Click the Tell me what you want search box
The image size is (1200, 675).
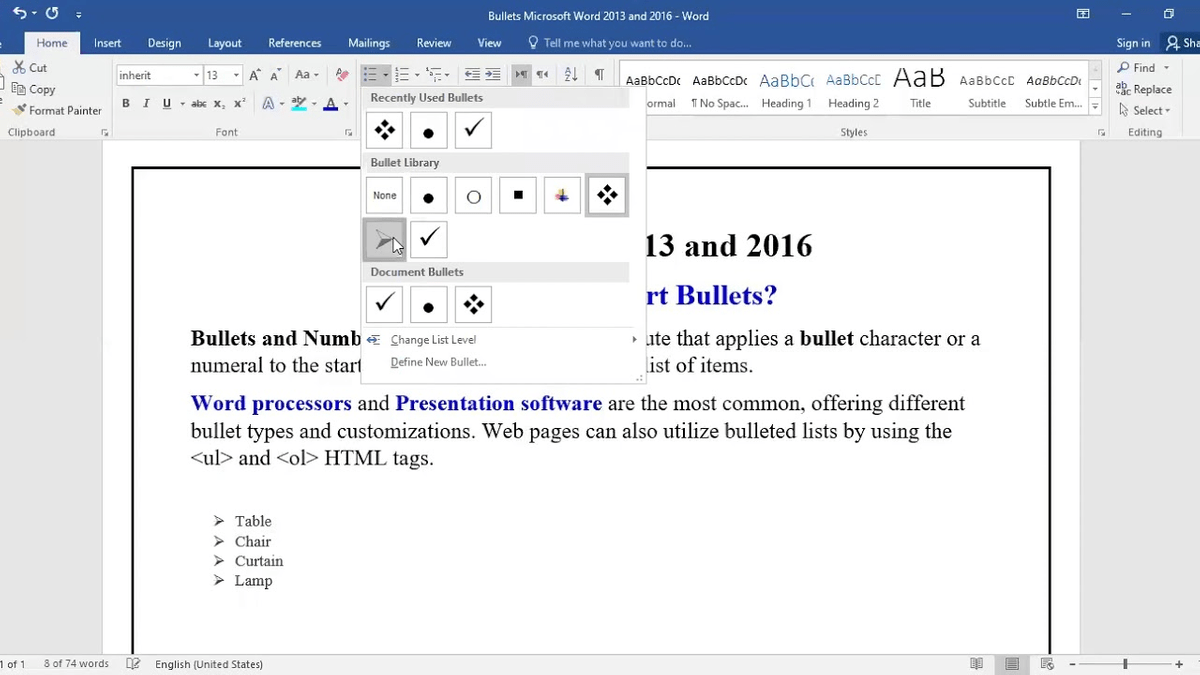(x=616, y=43)
